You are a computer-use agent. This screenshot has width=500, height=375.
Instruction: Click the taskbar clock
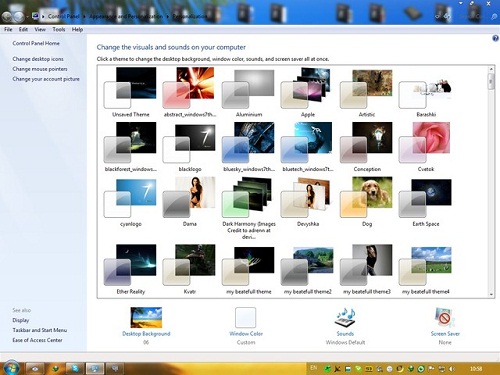point(476,368)
